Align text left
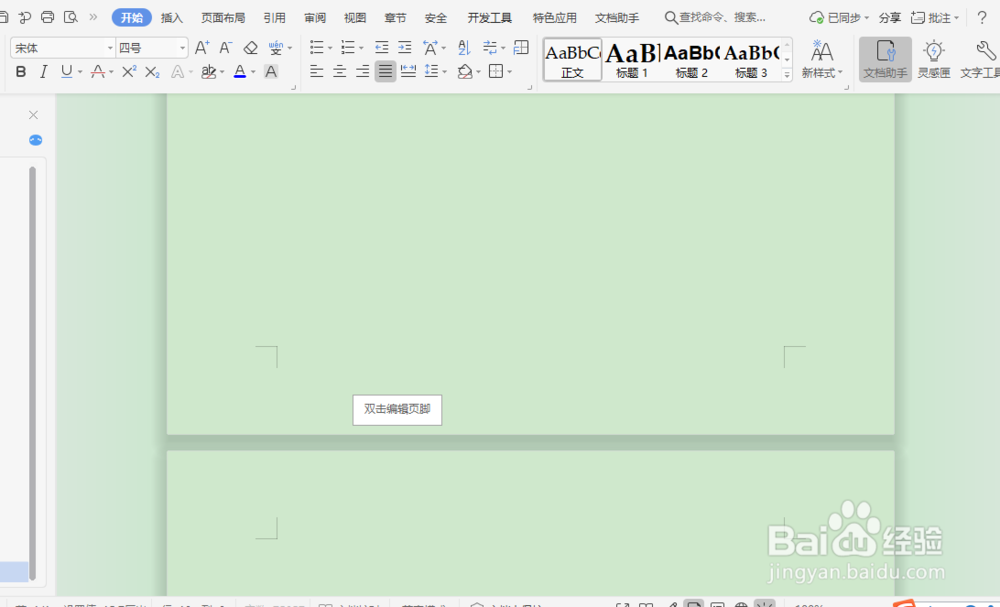Image resolution: width=1000 pixels, height=607 pixels. pos(317,71)
